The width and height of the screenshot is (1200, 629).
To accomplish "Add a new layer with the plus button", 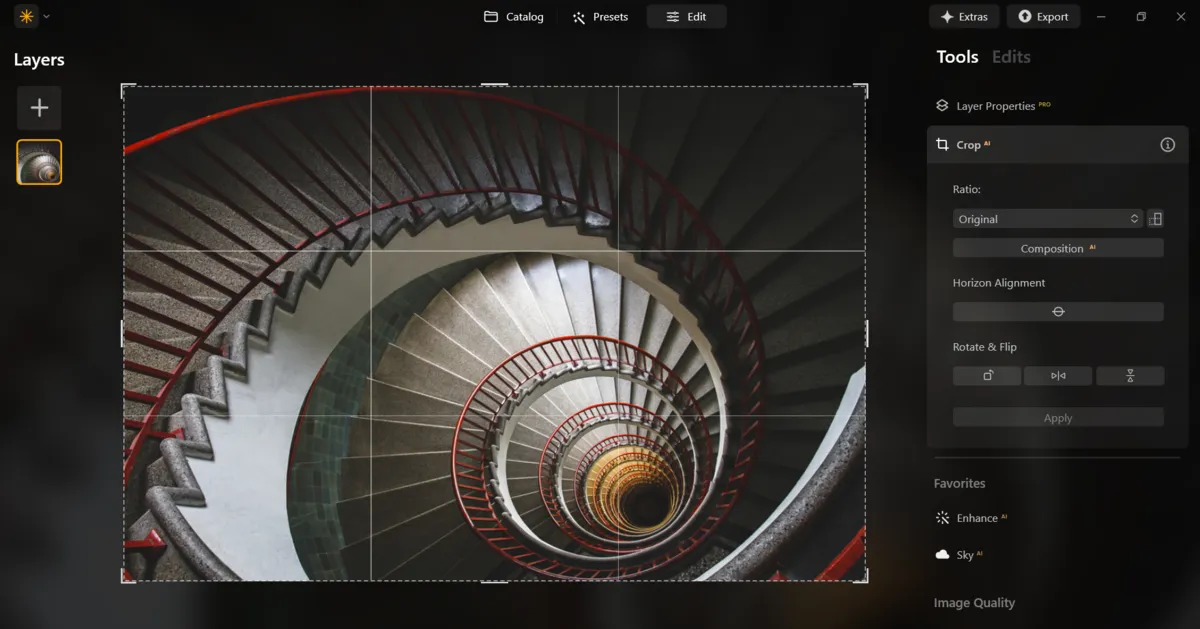I will [39, 107].
